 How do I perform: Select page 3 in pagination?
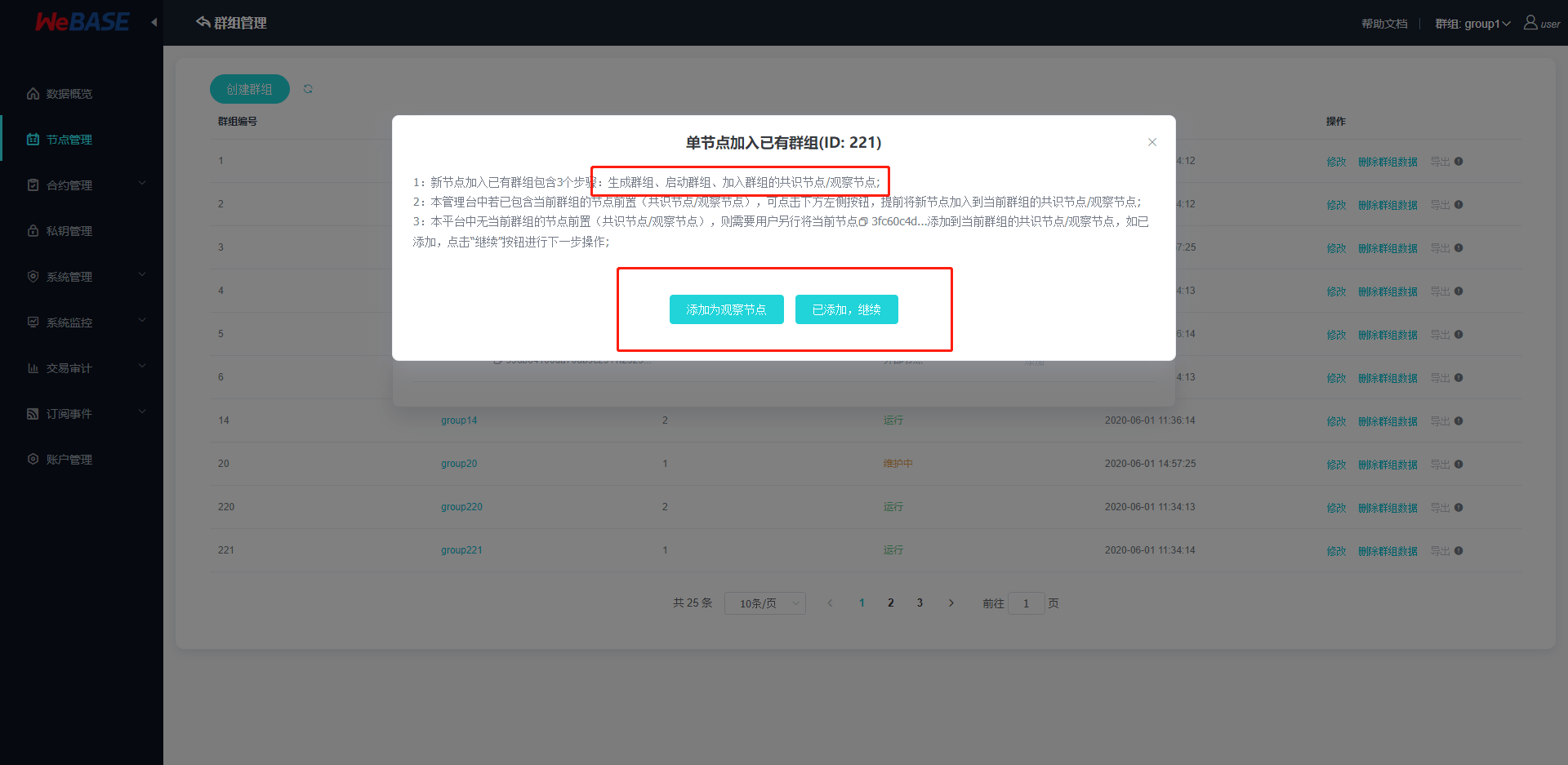tap(920, 603)
